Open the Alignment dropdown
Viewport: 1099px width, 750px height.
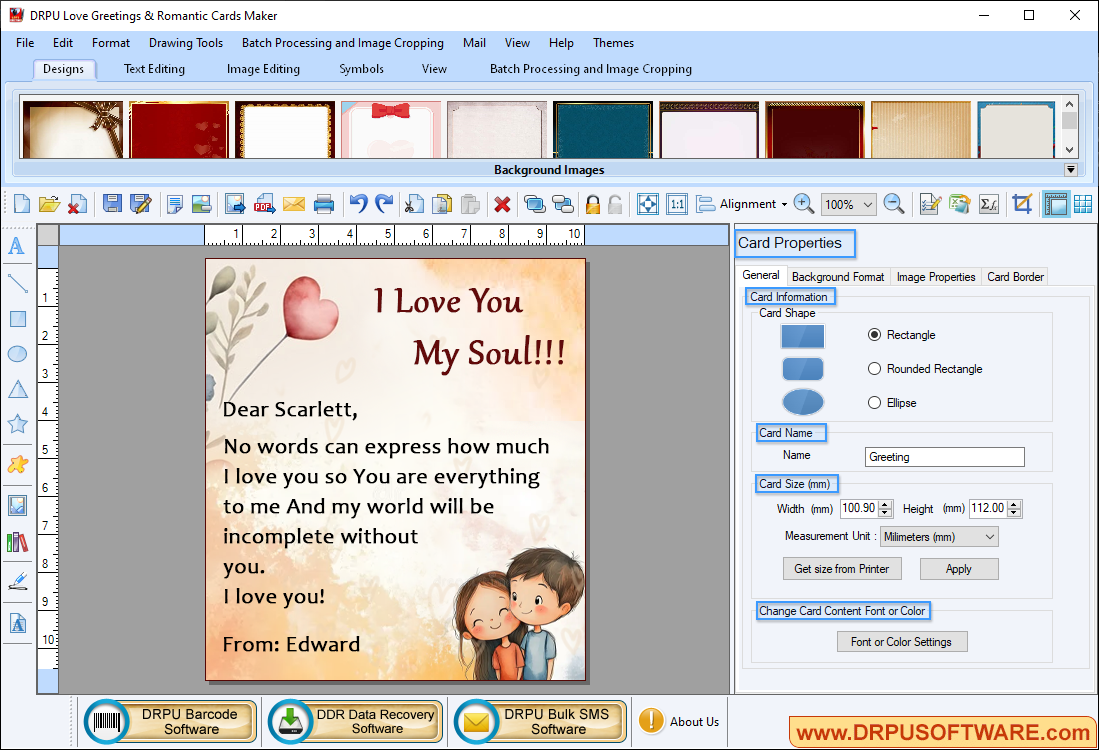748,204
